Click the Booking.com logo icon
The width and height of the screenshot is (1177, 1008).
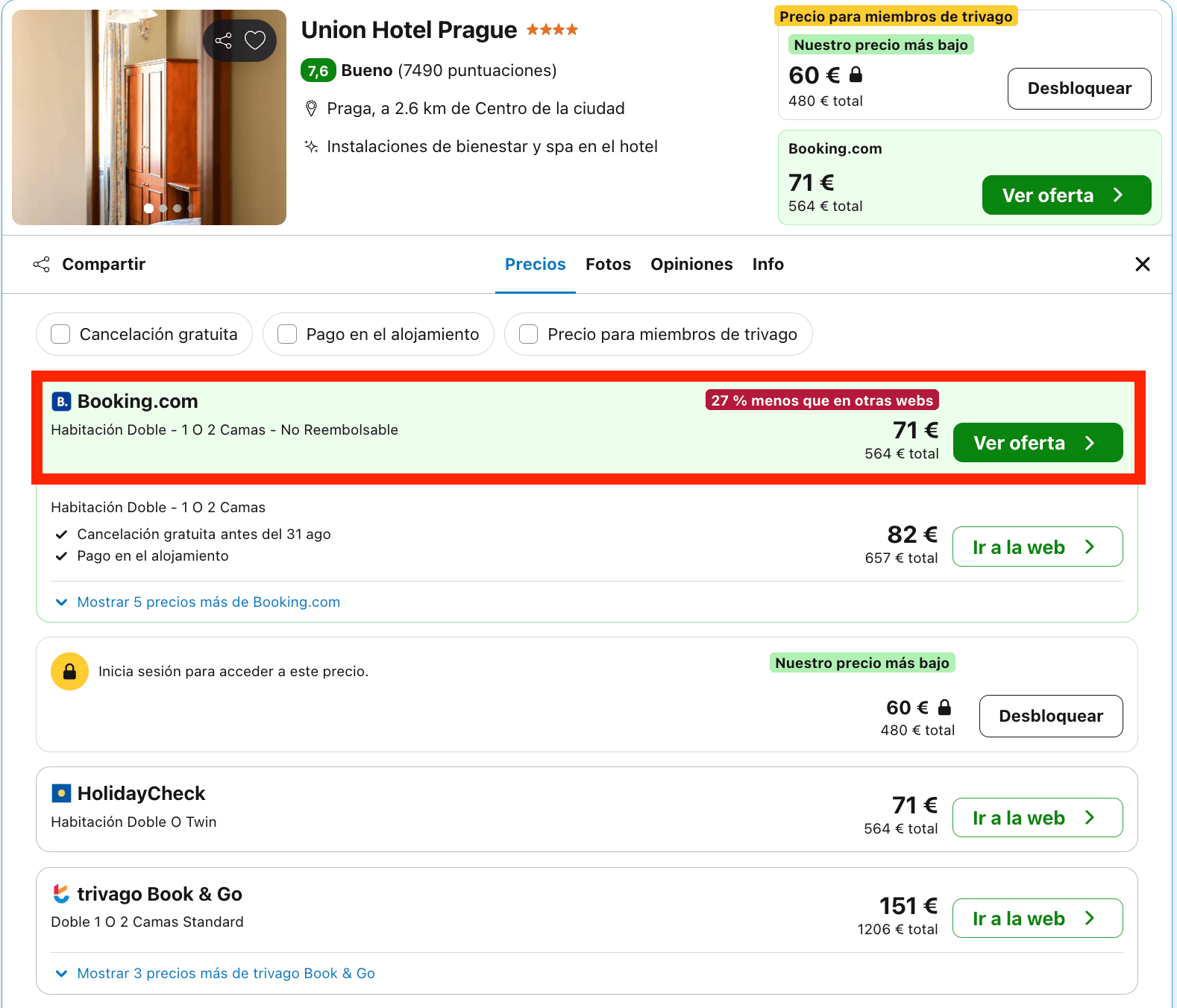click(61, 402)
